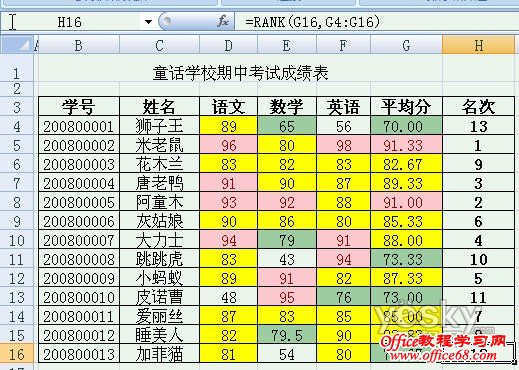Click average score cell 70.00
The image size is (519, 370).
click(x=406, y=126)
